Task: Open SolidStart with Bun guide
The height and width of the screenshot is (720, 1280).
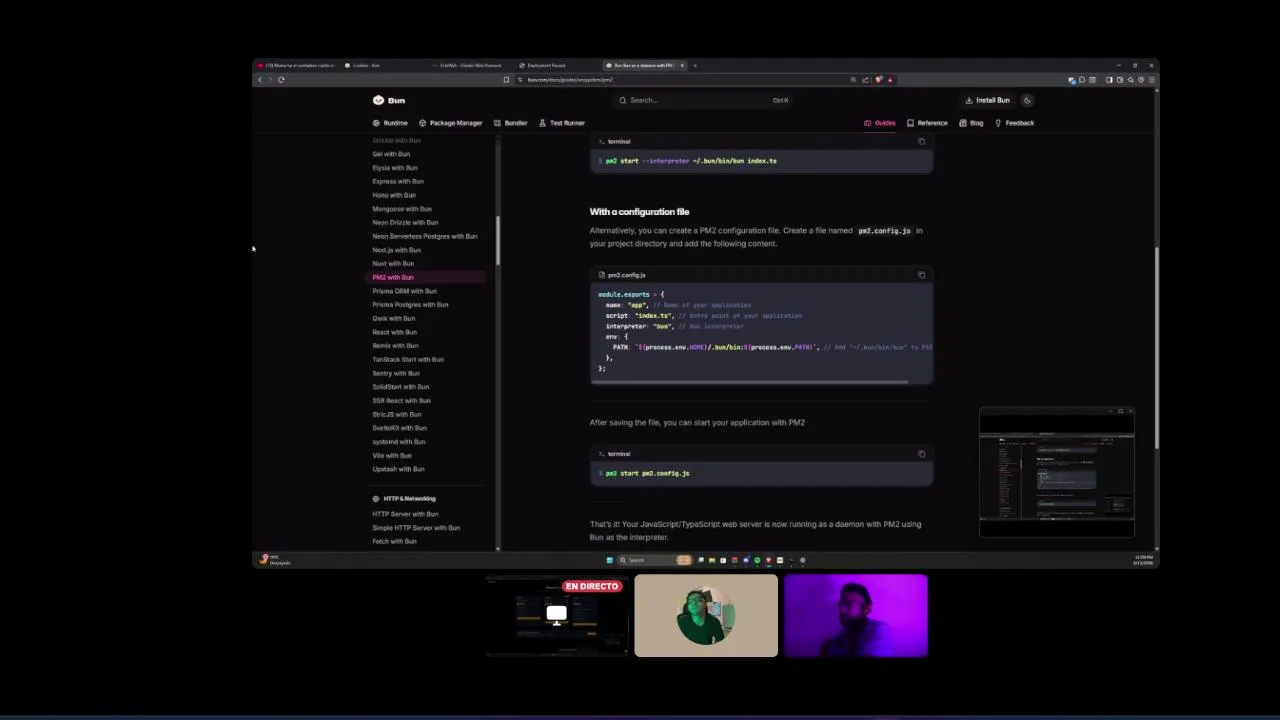Action: [400, 387]
